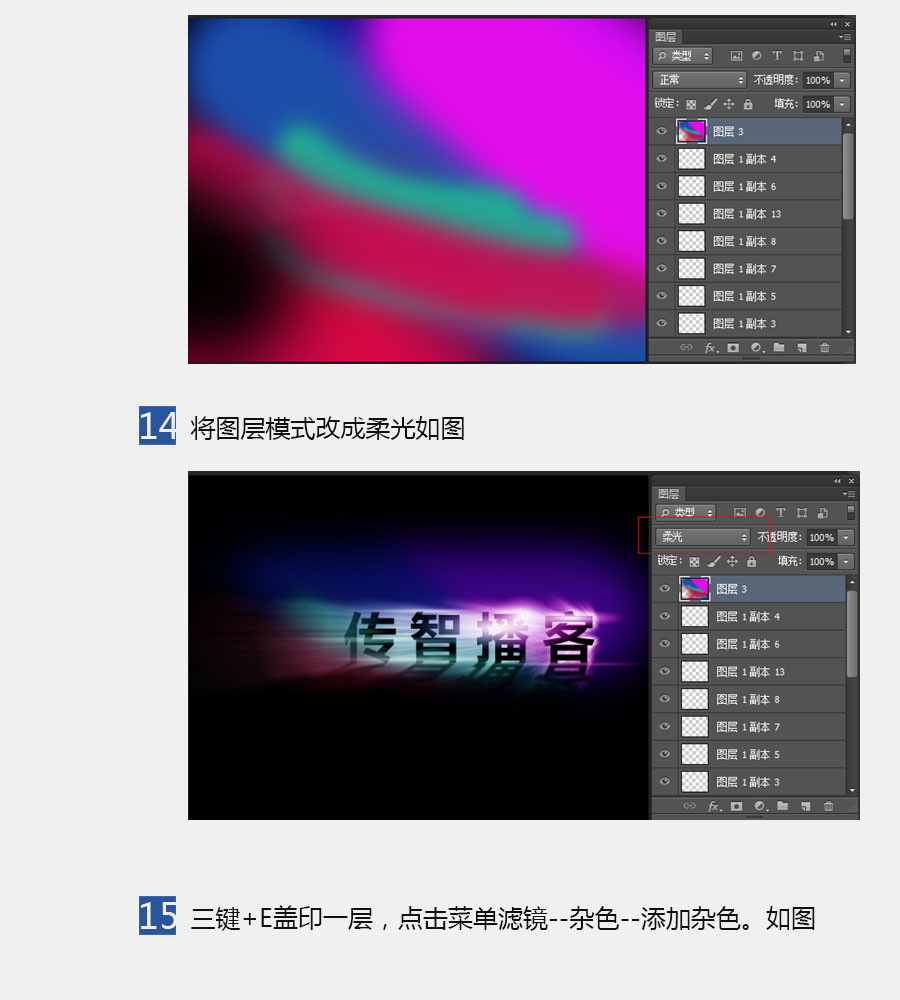Click lock transparent pixels icon in upper Layers panel
This screenshot has height=1000, width=900.
click(x=691, y=104)
